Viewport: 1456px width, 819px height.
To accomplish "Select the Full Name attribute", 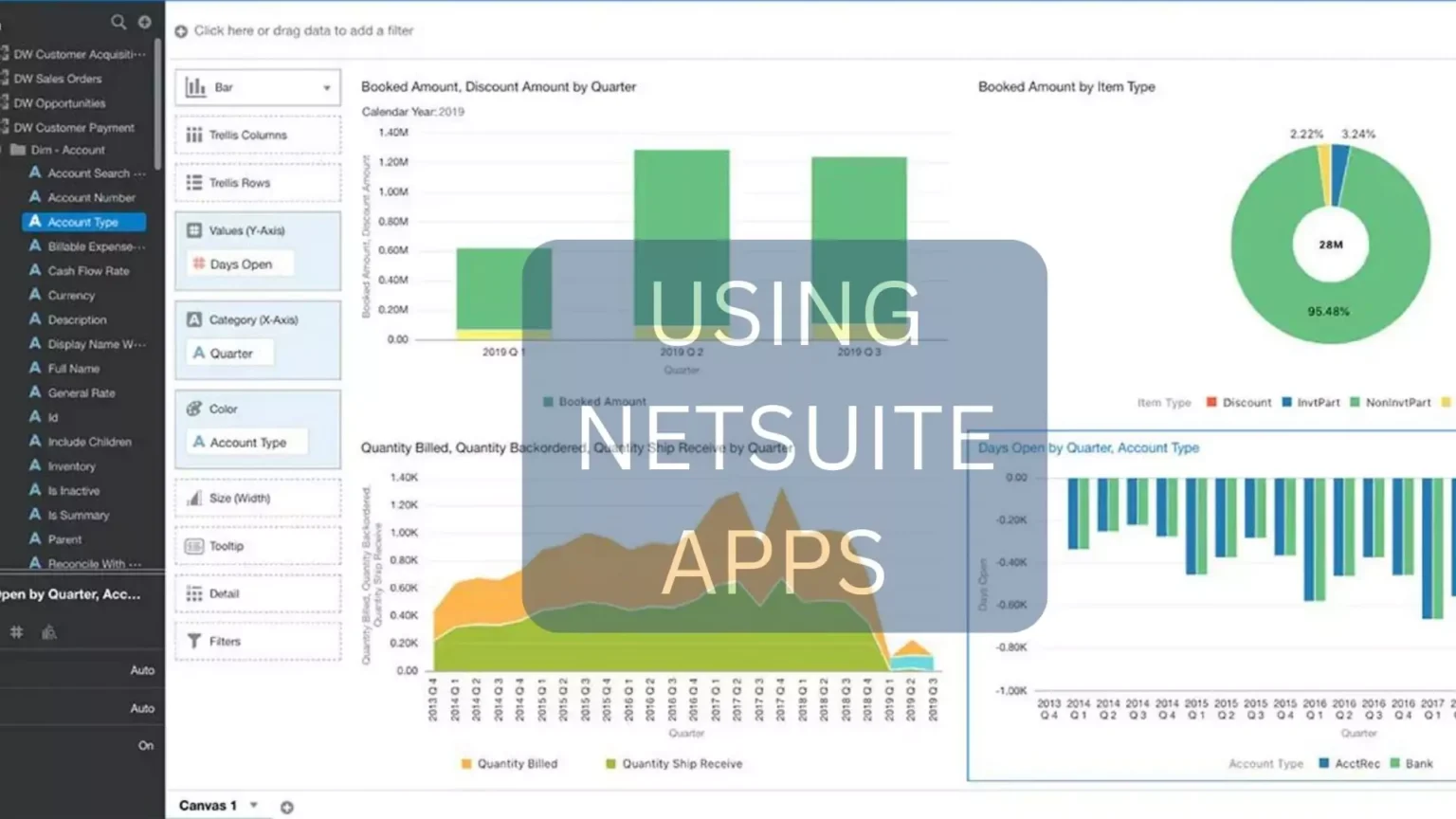I will pos(73,369).
